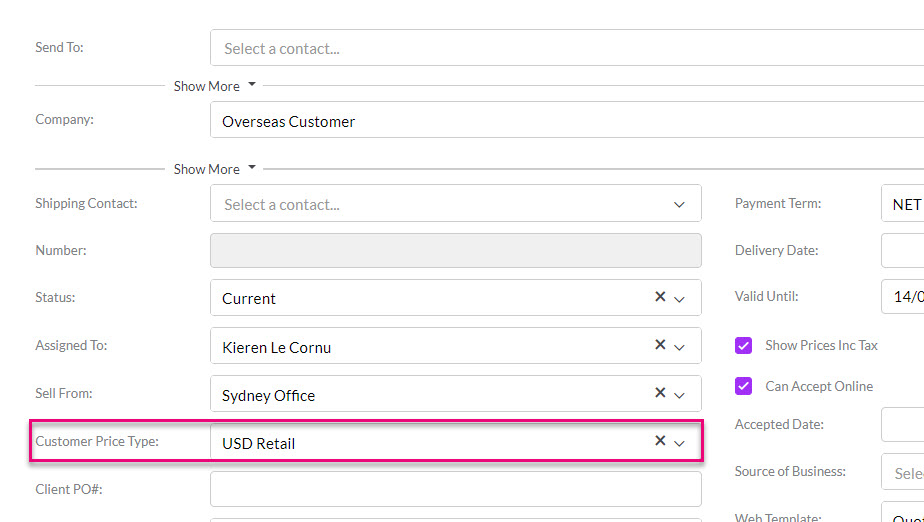Clear the Assigned To value Kieren Le Cornu
The width and height of the screenshot is (924, 522).
pos(660,345)
